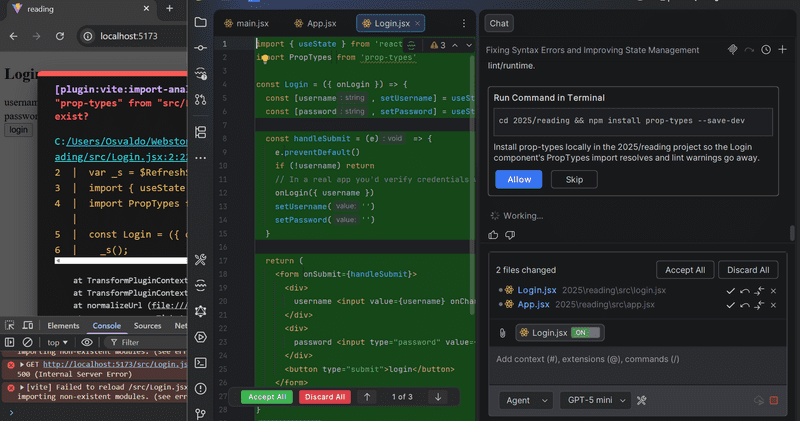Jump to next highlighted problem arrow
The image size is (800, 421).
468,45
